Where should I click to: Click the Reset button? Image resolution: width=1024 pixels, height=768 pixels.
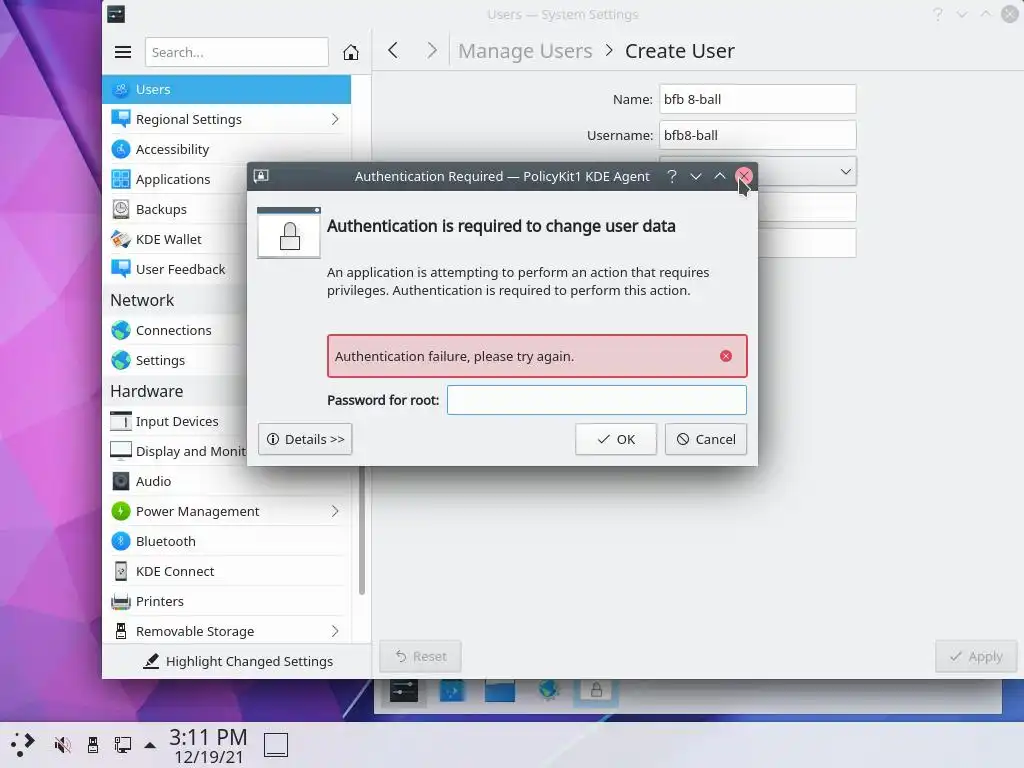tap(421, 656)
